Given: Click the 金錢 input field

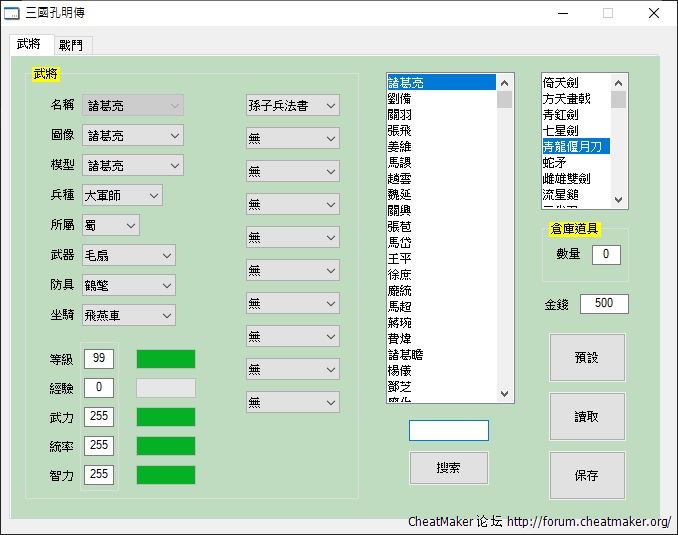Looking at the screenshot, I should pos(604,304).
